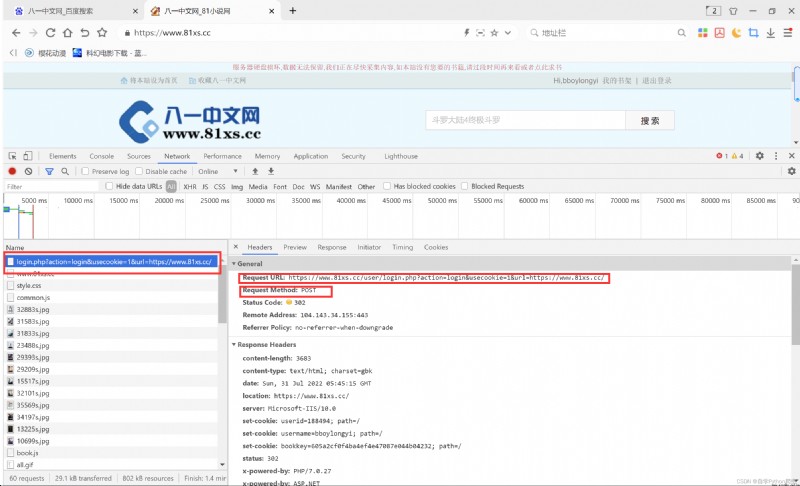Switch to the Console panel
This screenshot has height=486, width=800.
102,156
